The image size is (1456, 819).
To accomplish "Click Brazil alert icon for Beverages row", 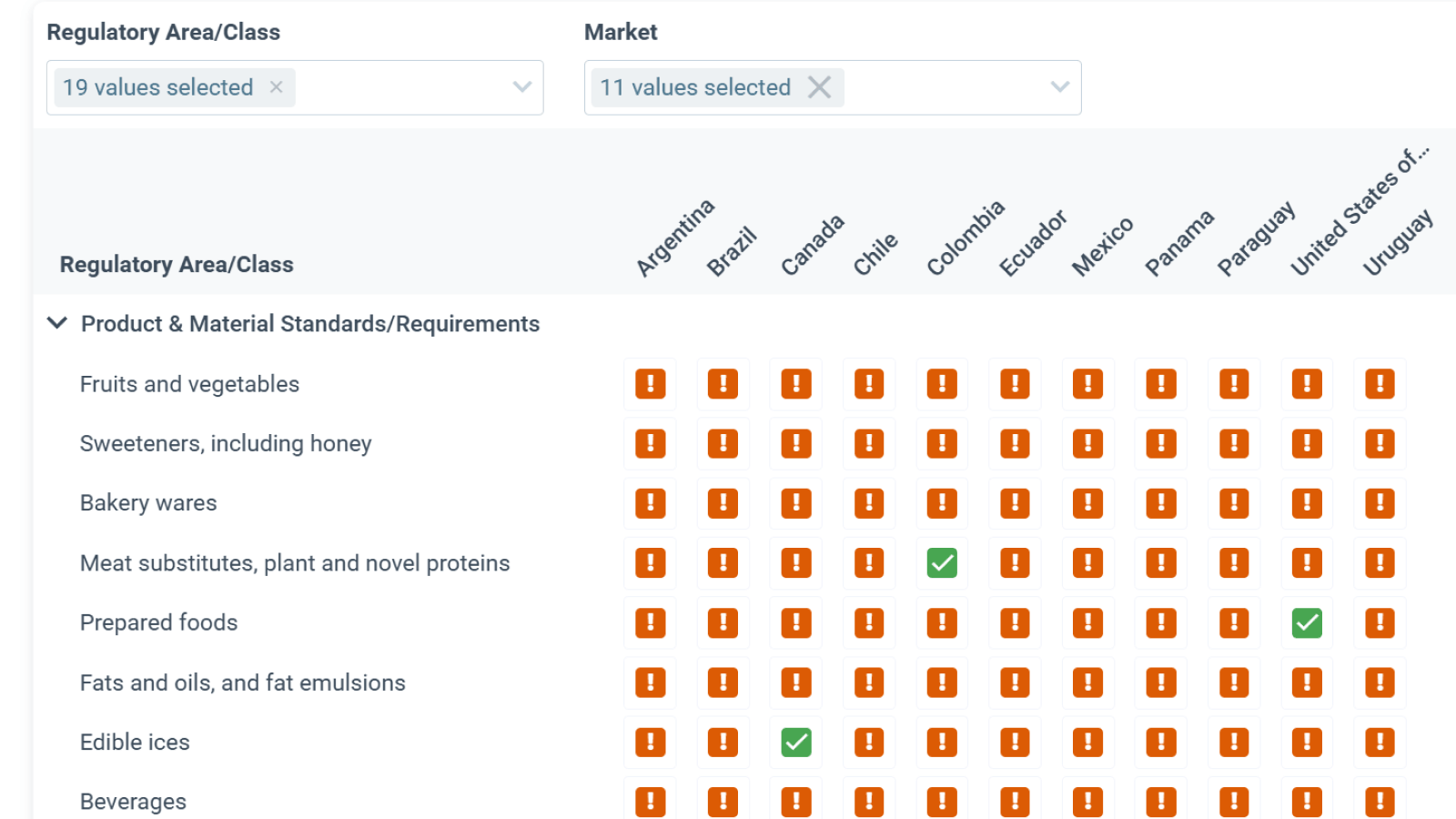I will pos(723,802).
